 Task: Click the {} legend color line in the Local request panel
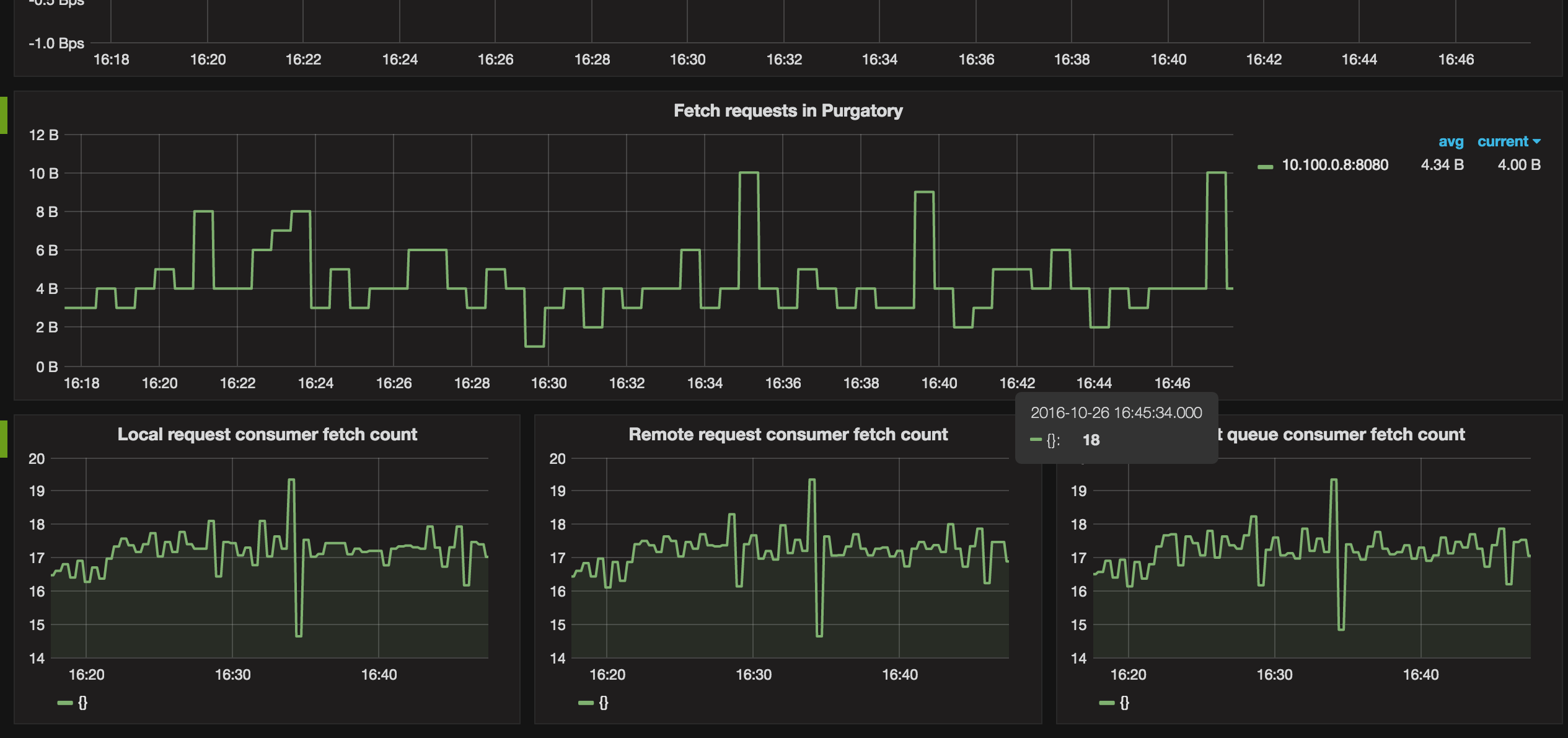point(65,703)
